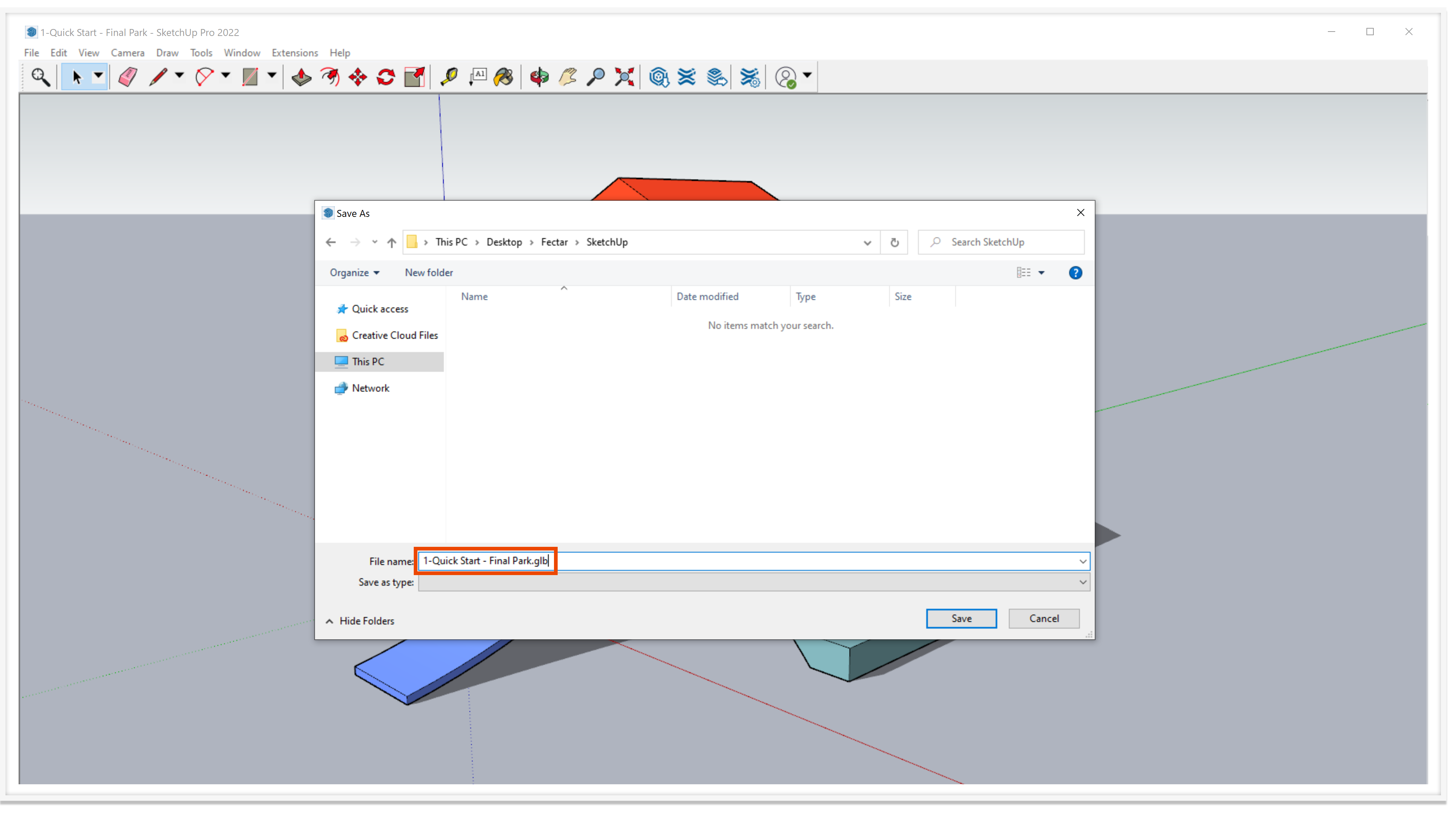The width and height of the screenshot is (1456, 814).
Task: Open Extension Warehouse icon
Action: (687, 77)
